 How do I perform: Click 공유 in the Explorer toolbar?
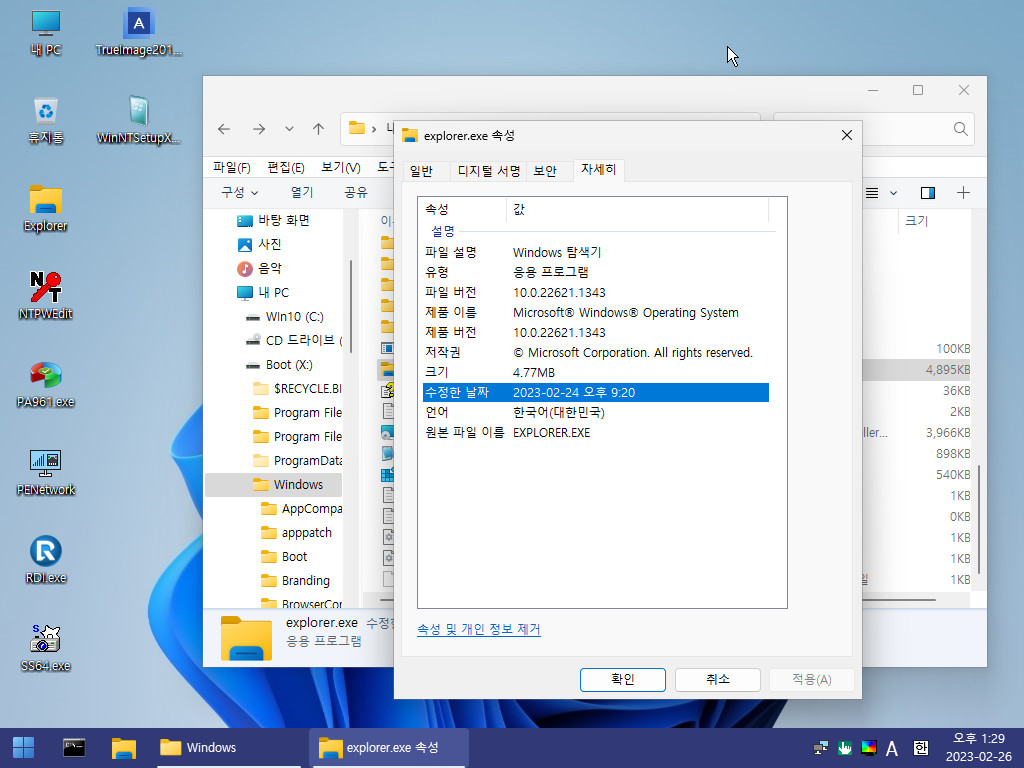[356, 193]
